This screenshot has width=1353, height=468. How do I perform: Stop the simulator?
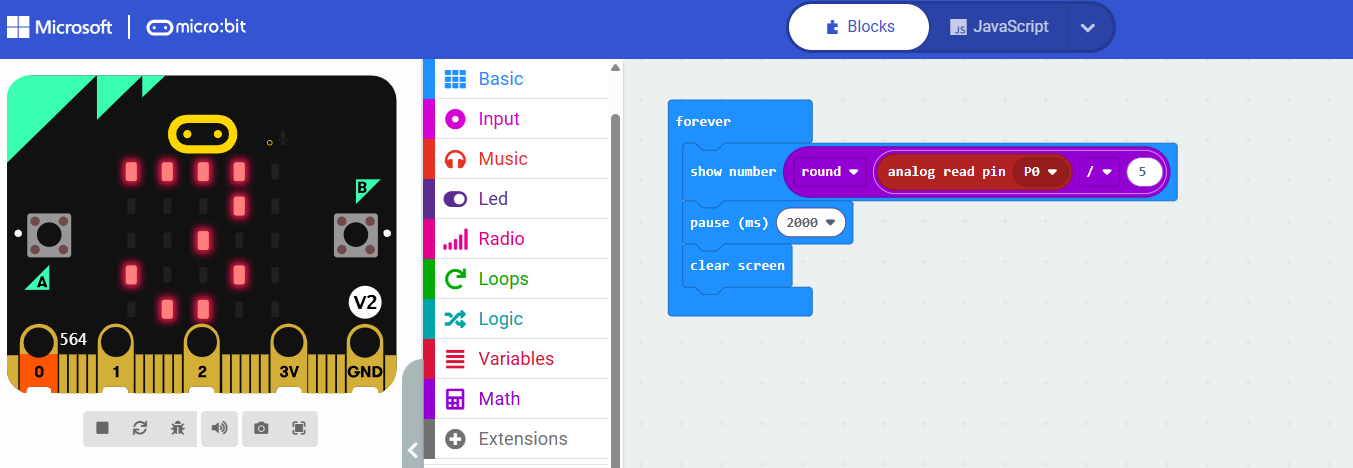pos(102,428)
